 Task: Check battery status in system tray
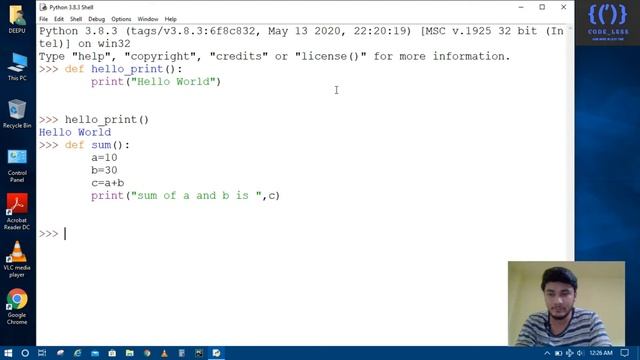click(x=558, y=353)
